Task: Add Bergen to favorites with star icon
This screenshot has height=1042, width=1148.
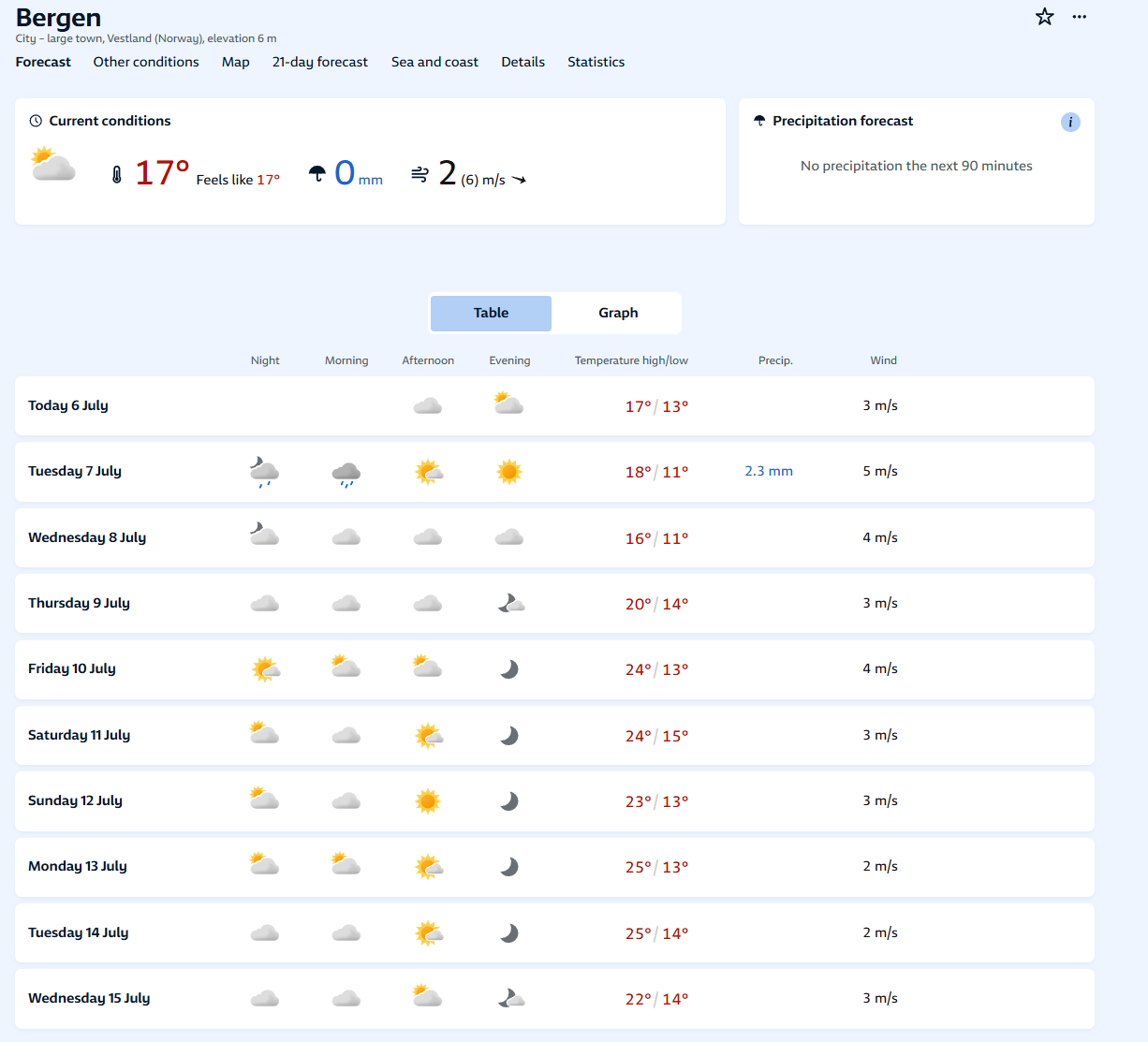Action: (x=1045, y=17)
